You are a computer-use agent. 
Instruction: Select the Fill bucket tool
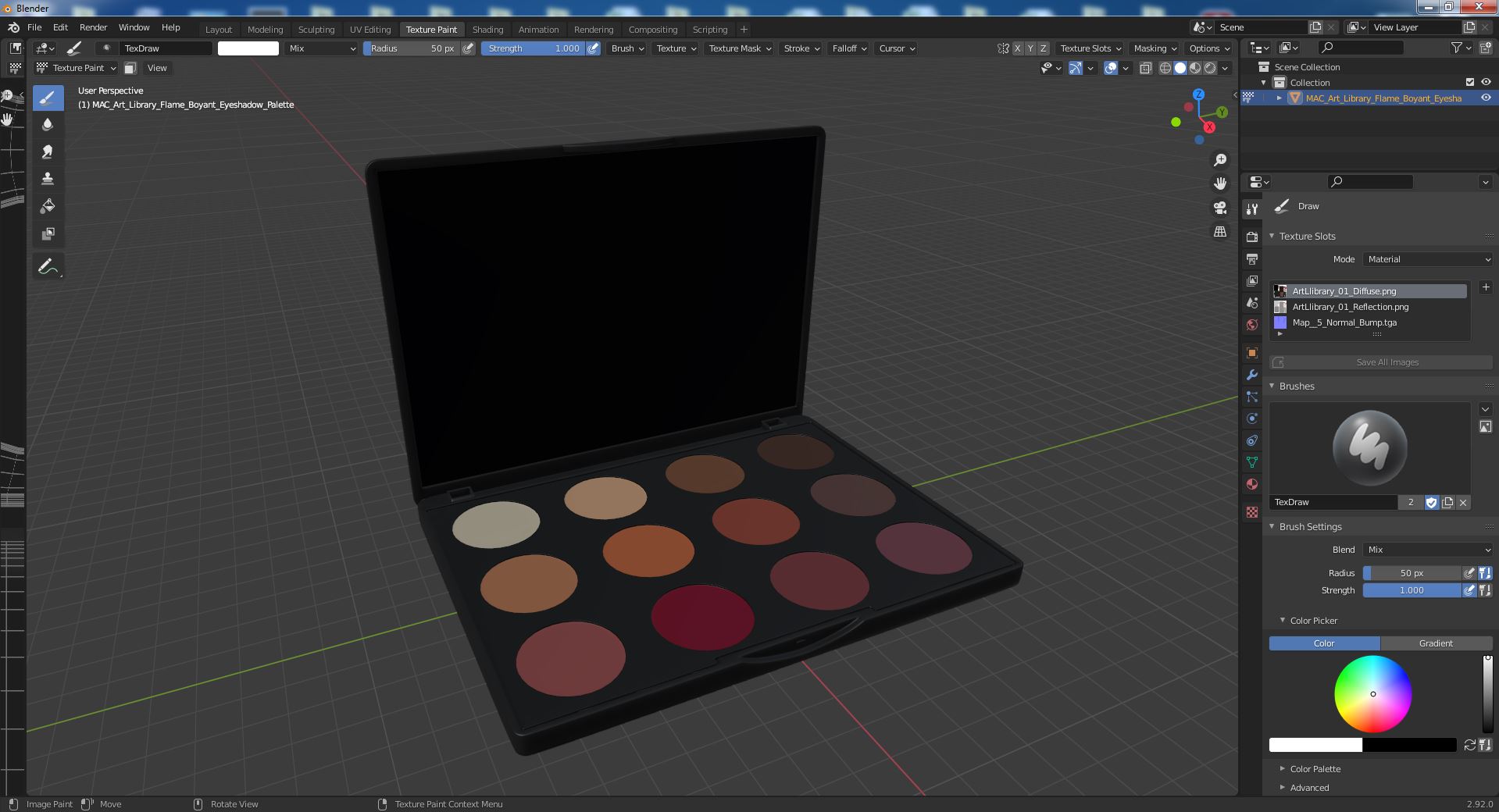[48, 206]
